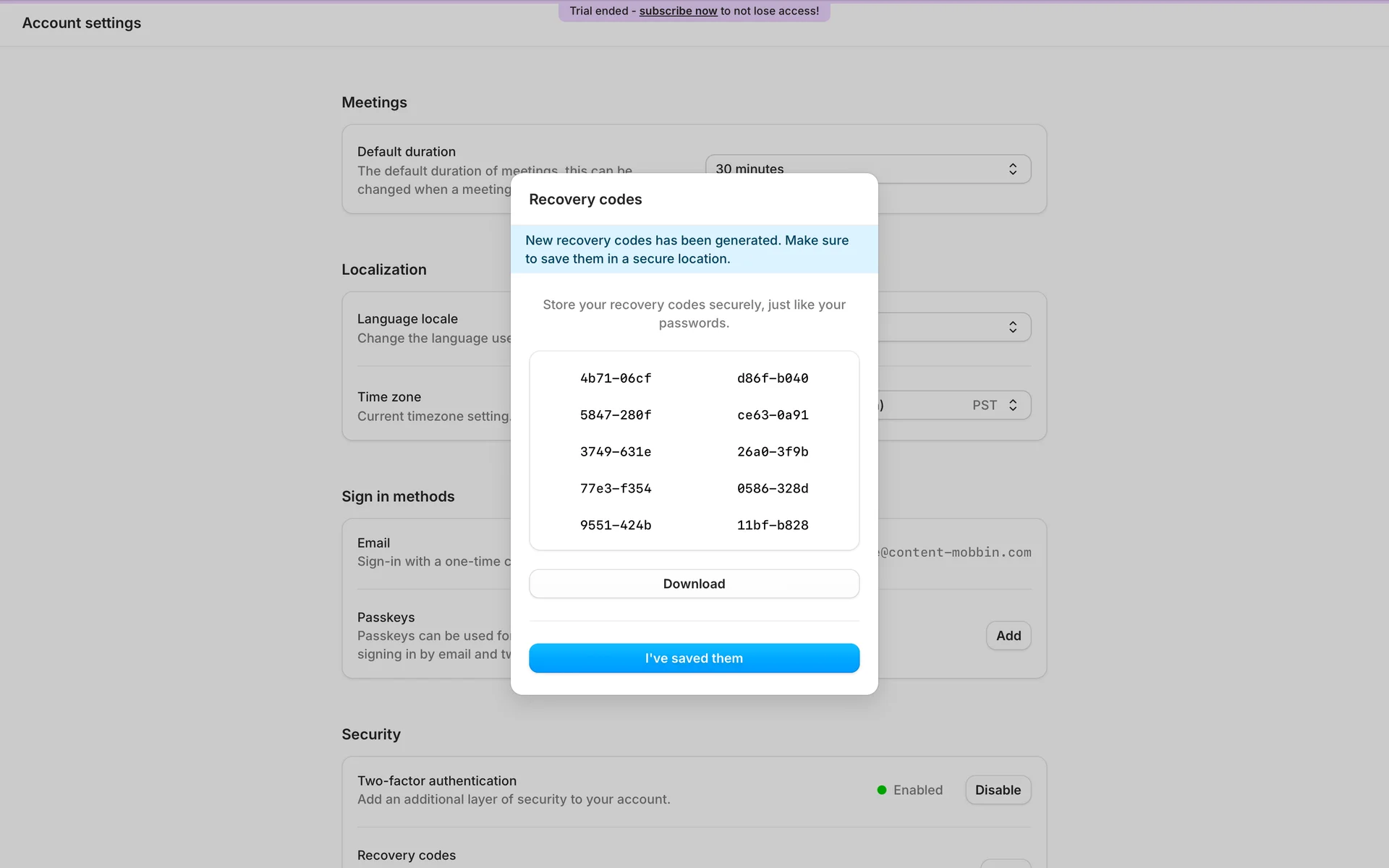Click the green Enabled status dot
The image size is (1389, 868).
(882, 790)
